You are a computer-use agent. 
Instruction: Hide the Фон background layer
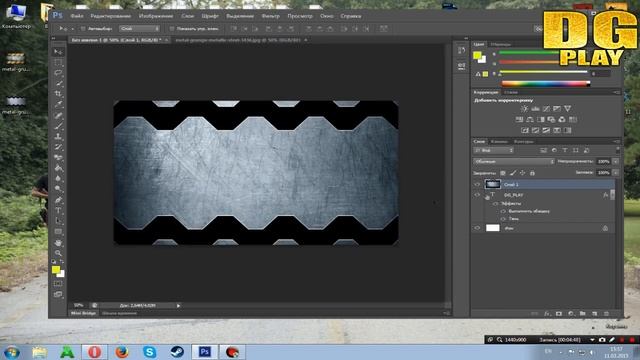pos(477,228)
